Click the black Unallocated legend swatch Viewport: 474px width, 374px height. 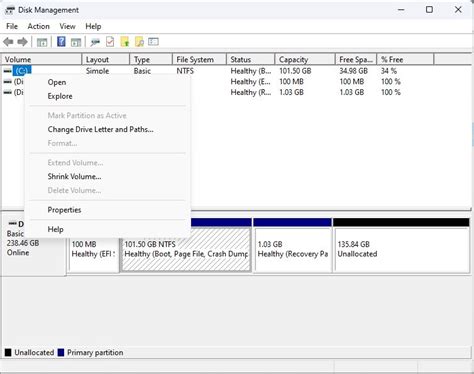[x=8, y=353]
